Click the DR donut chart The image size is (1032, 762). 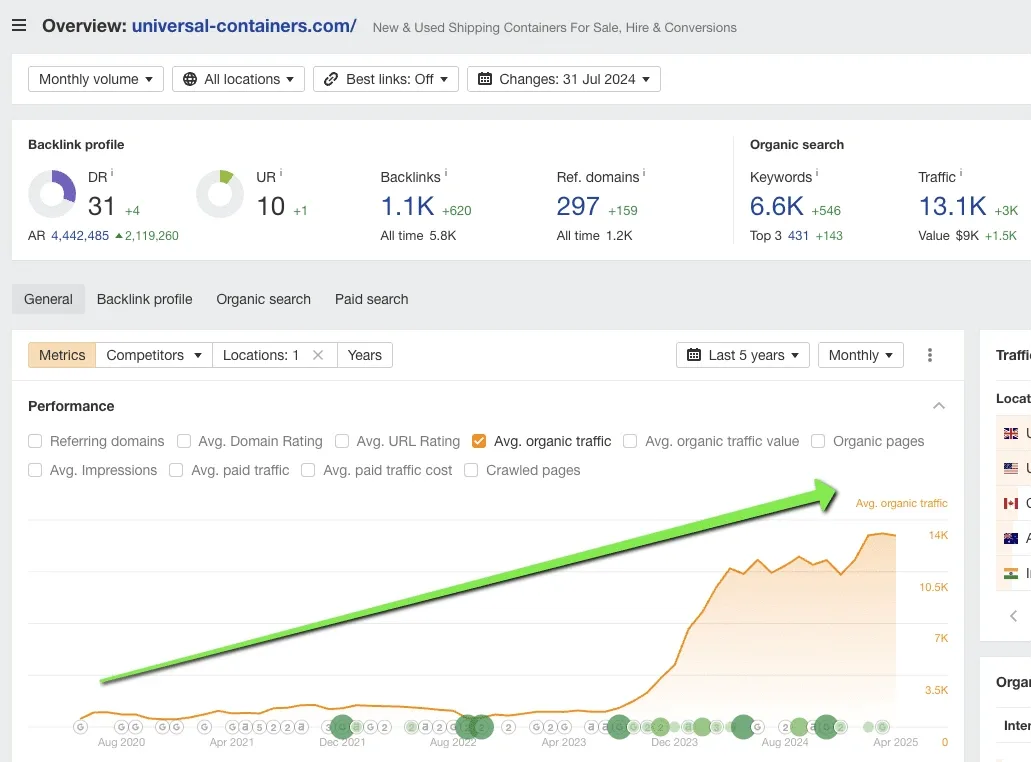52,194
